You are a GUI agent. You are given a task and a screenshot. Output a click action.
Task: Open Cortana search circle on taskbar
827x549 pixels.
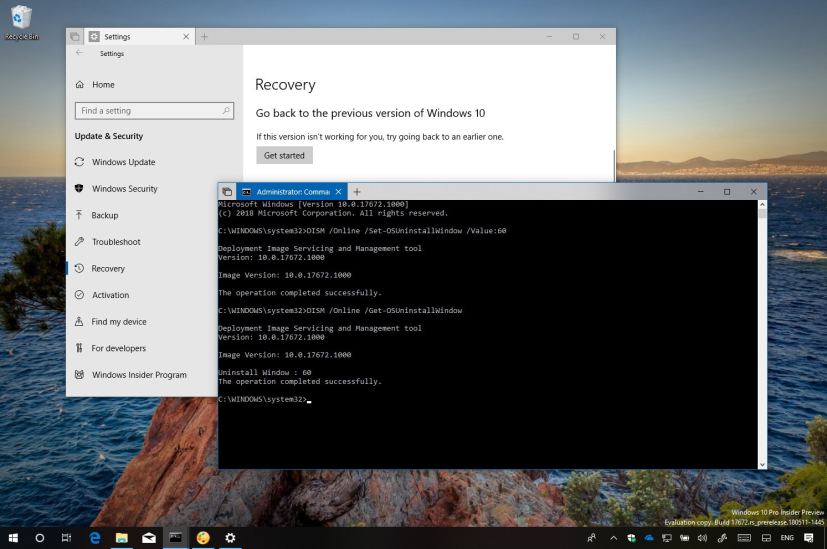click(40, 538)
